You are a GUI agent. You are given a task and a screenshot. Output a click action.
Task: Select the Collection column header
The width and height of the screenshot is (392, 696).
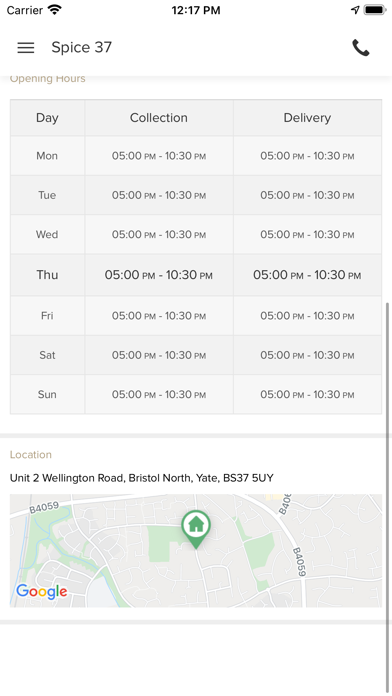coord(159,118)
